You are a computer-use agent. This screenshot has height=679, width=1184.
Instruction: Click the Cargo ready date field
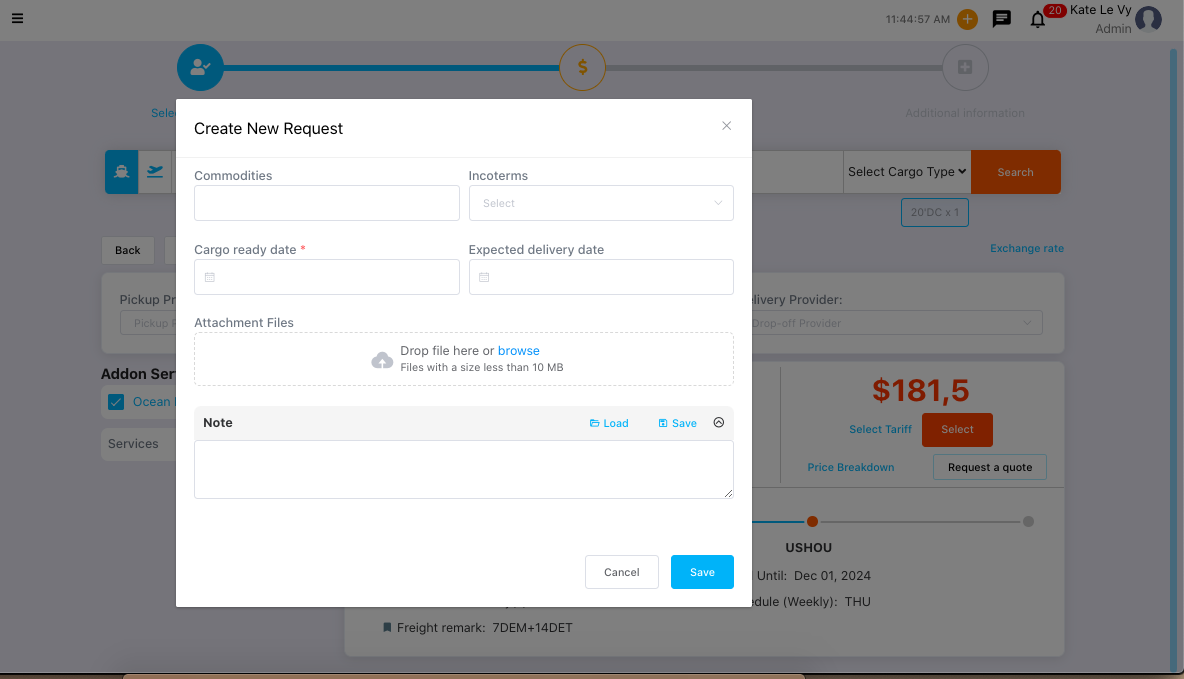point(327,277)
